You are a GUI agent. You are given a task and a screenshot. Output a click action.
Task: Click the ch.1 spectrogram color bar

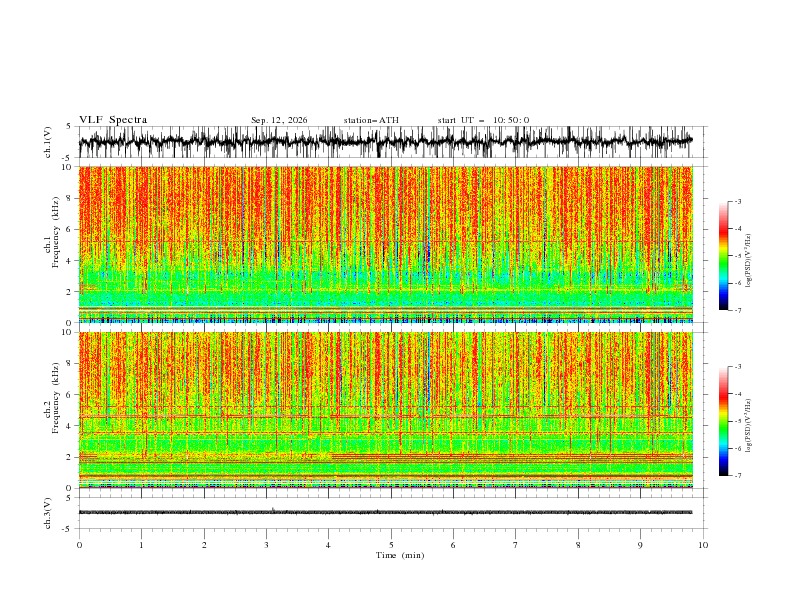click(723, 256)
